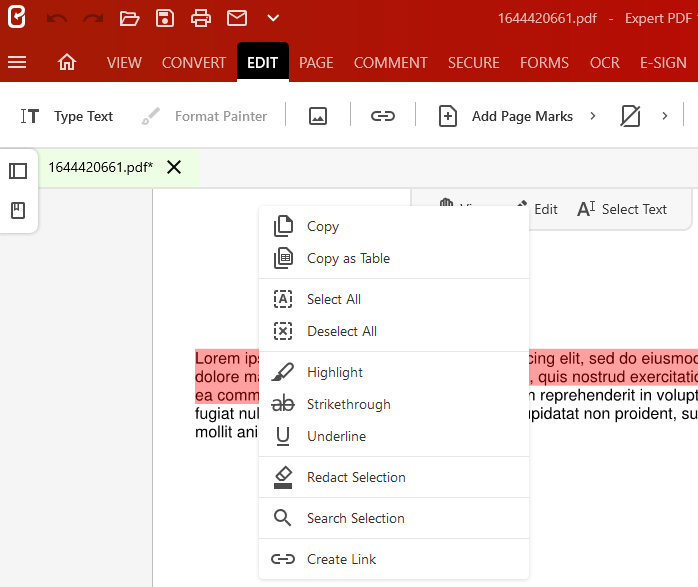Open the hamburger menu
This screenshot has height=587, width=698.
point(17,62)
